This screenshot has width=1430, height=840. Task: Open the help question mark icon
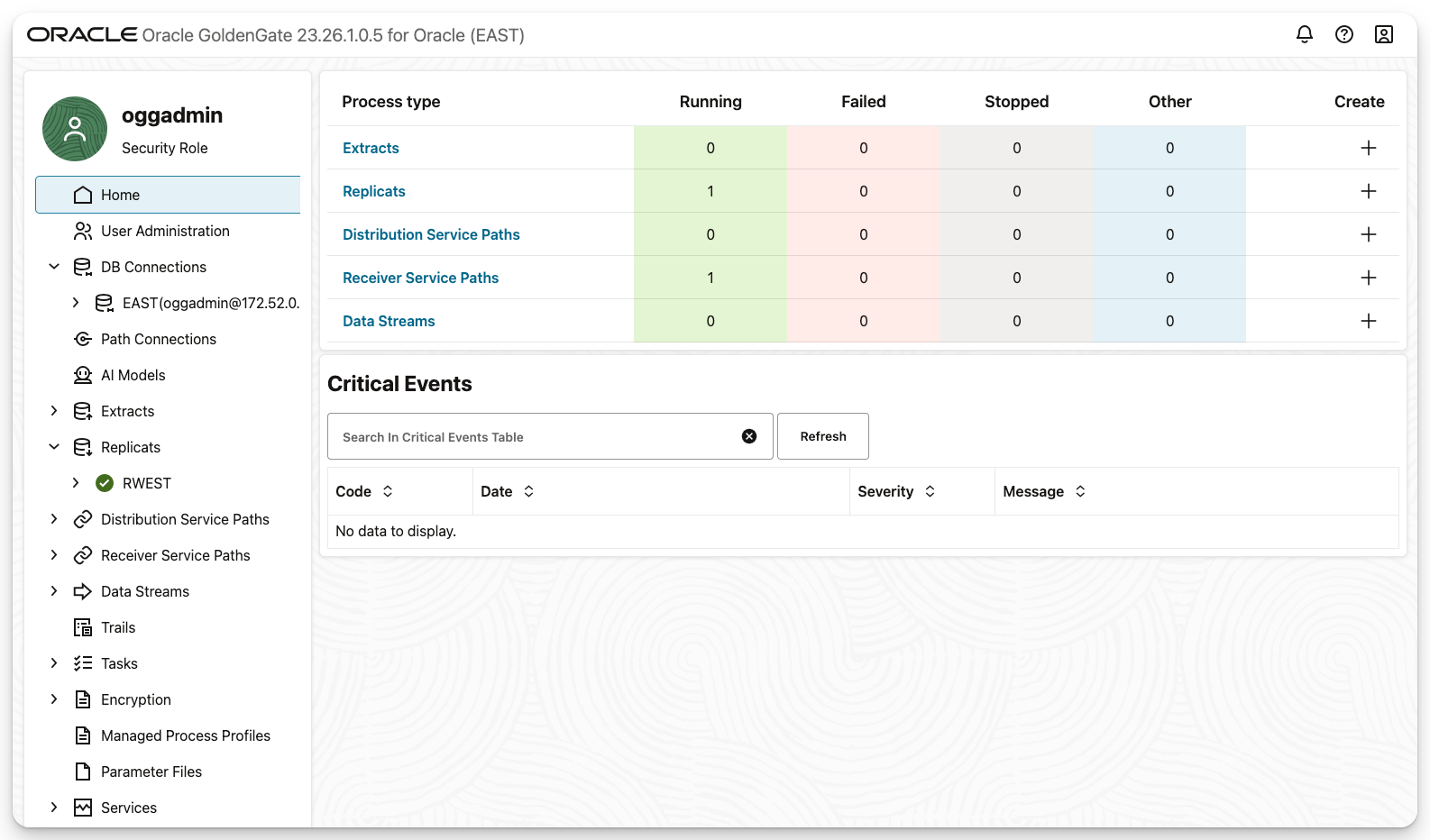pos(1343,34)
